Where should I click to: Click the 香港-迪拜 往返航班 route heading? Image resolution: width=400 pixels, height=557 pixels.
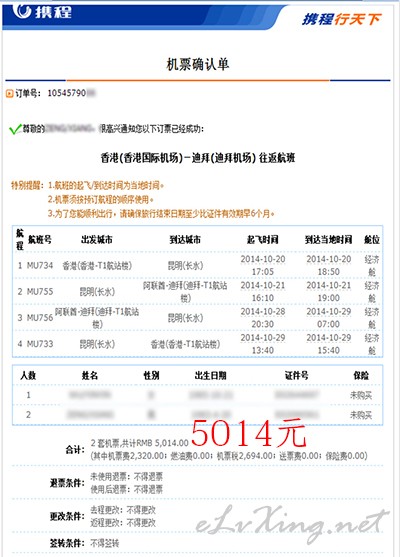tap(198, 158)
